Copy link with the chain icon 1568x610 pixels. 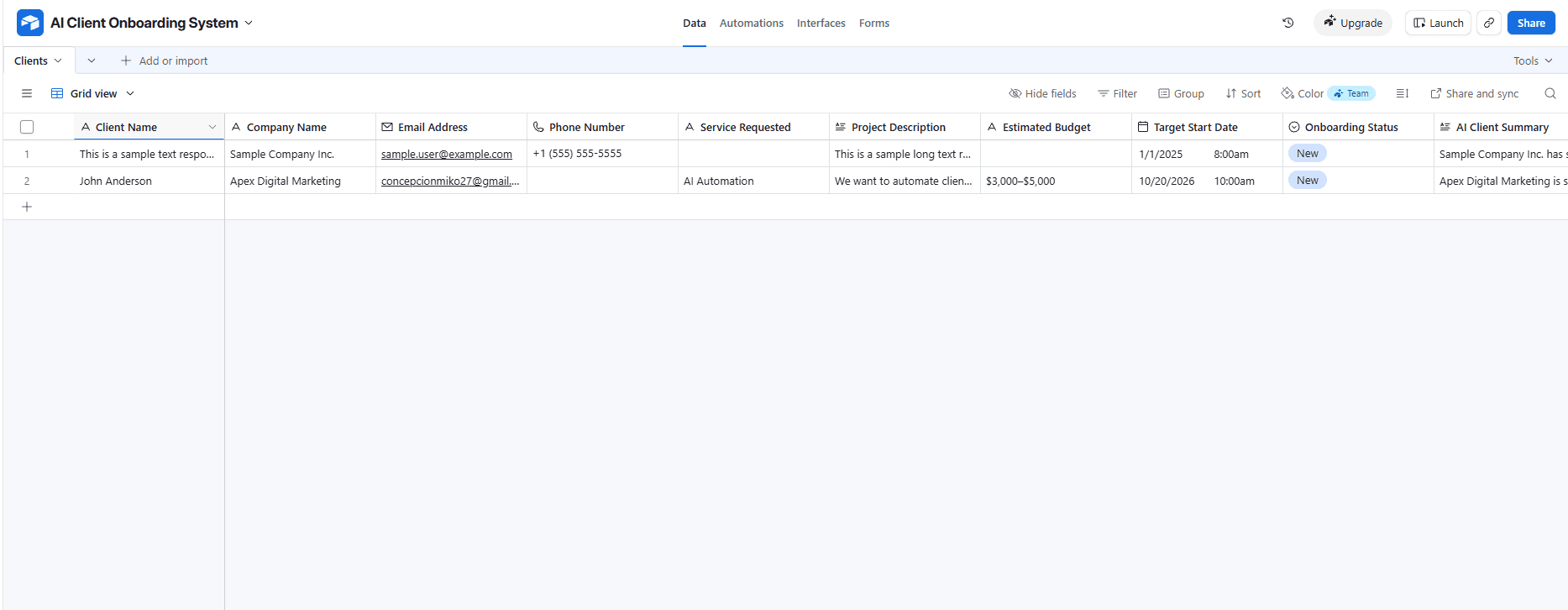(x=1489, y=23)
